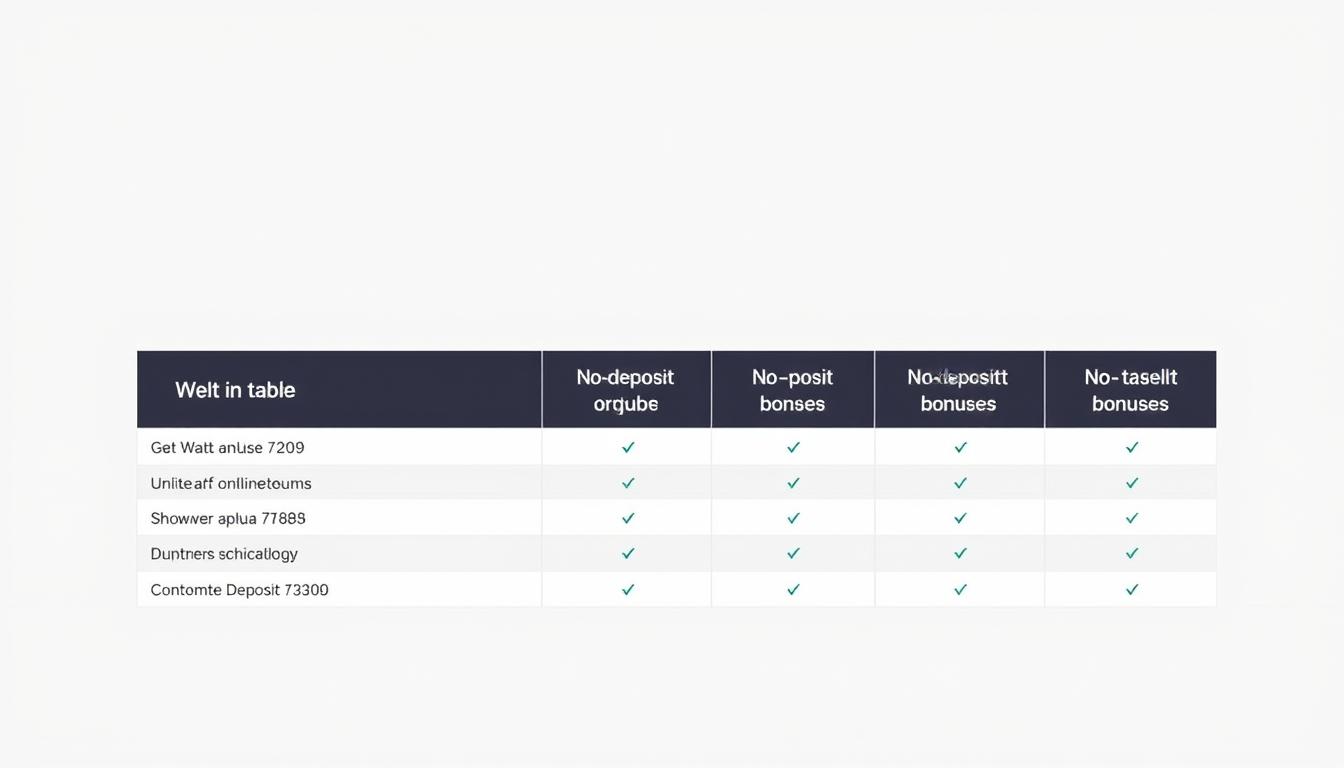
Task: Click the Unliteaff onllinetoums row label
Action: coord(231,483)
